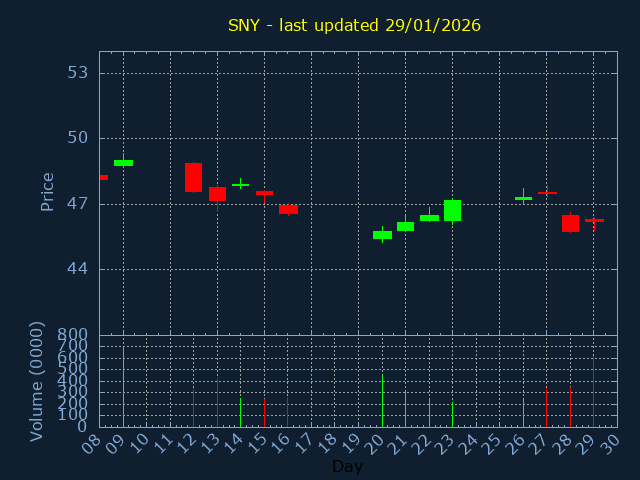640x480 pixels.
Task: Click the price tick label '53'
Action: point(78,73)
